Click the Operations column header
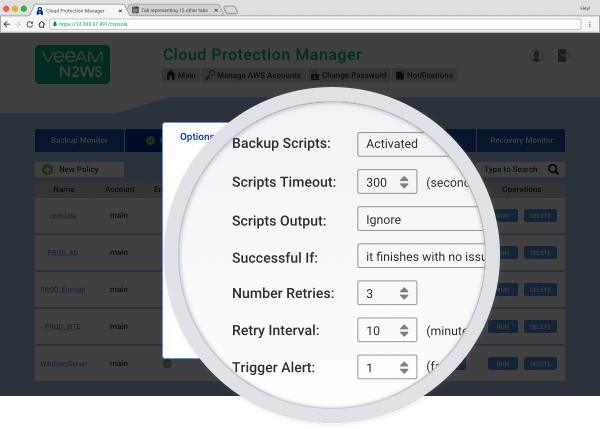 coord(521,189)
